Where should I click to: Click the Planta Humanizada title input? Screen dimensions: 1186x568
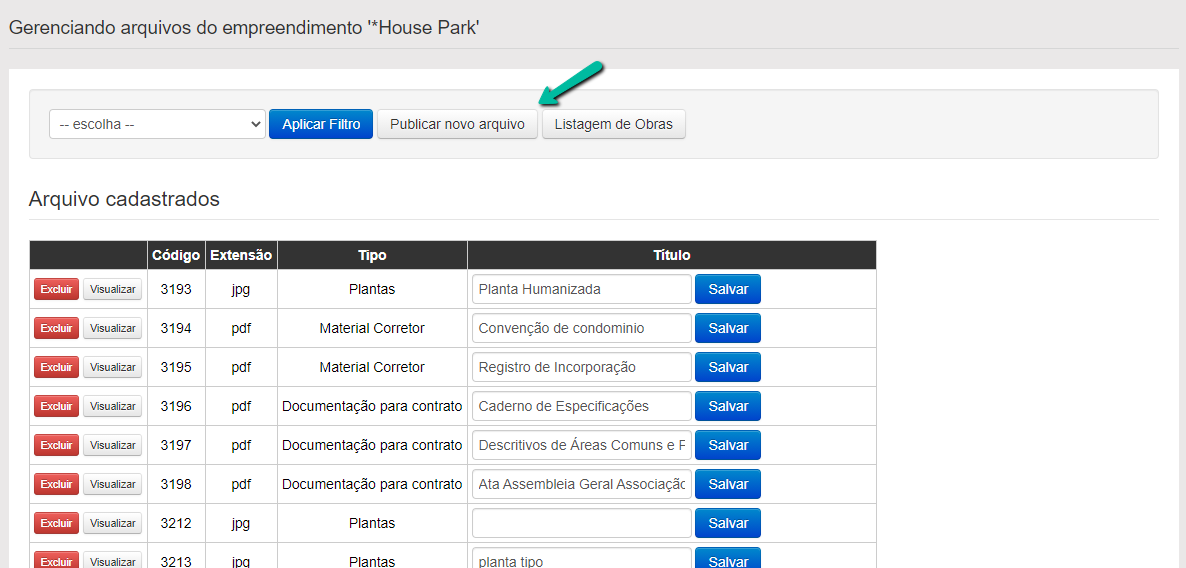point(582,289)
